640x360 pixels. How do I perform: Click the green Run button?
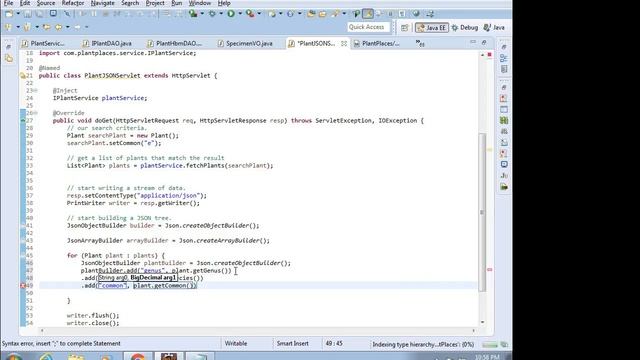[x=231, y=14]
